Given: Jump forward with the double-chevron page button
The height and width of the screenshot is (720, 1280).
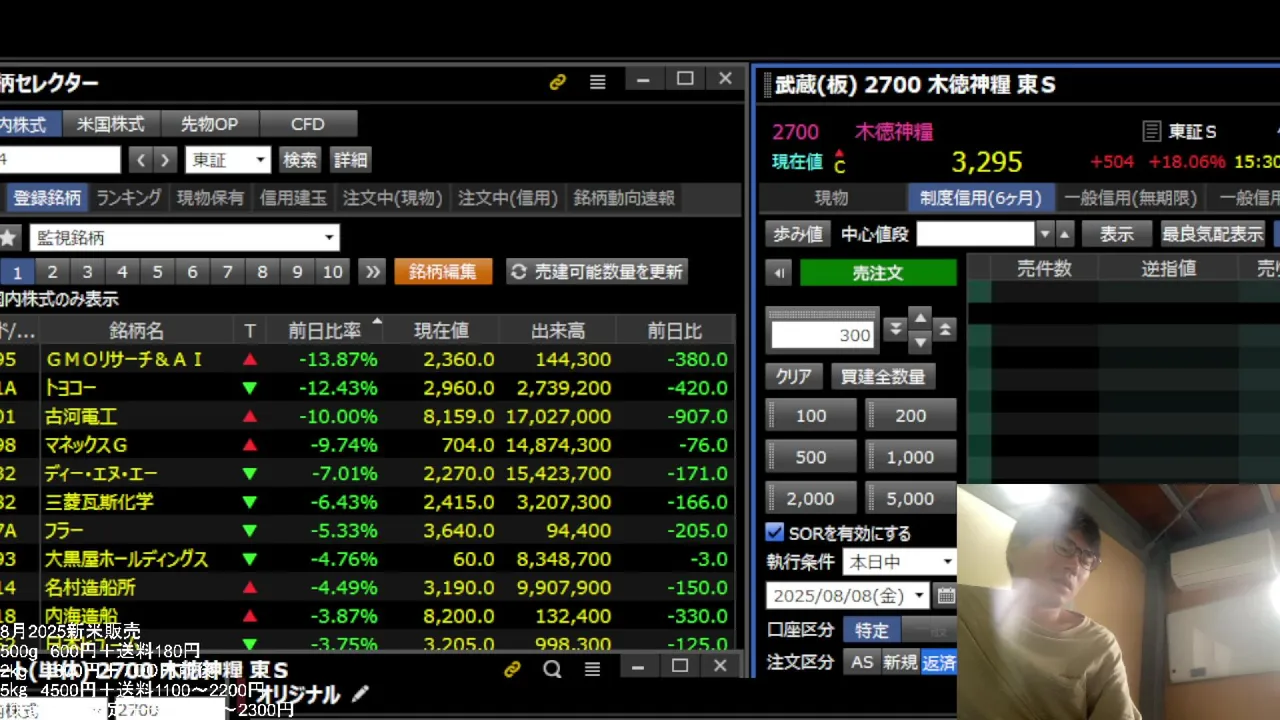Looking at the screenshot, I should click(x=372, y=272).
